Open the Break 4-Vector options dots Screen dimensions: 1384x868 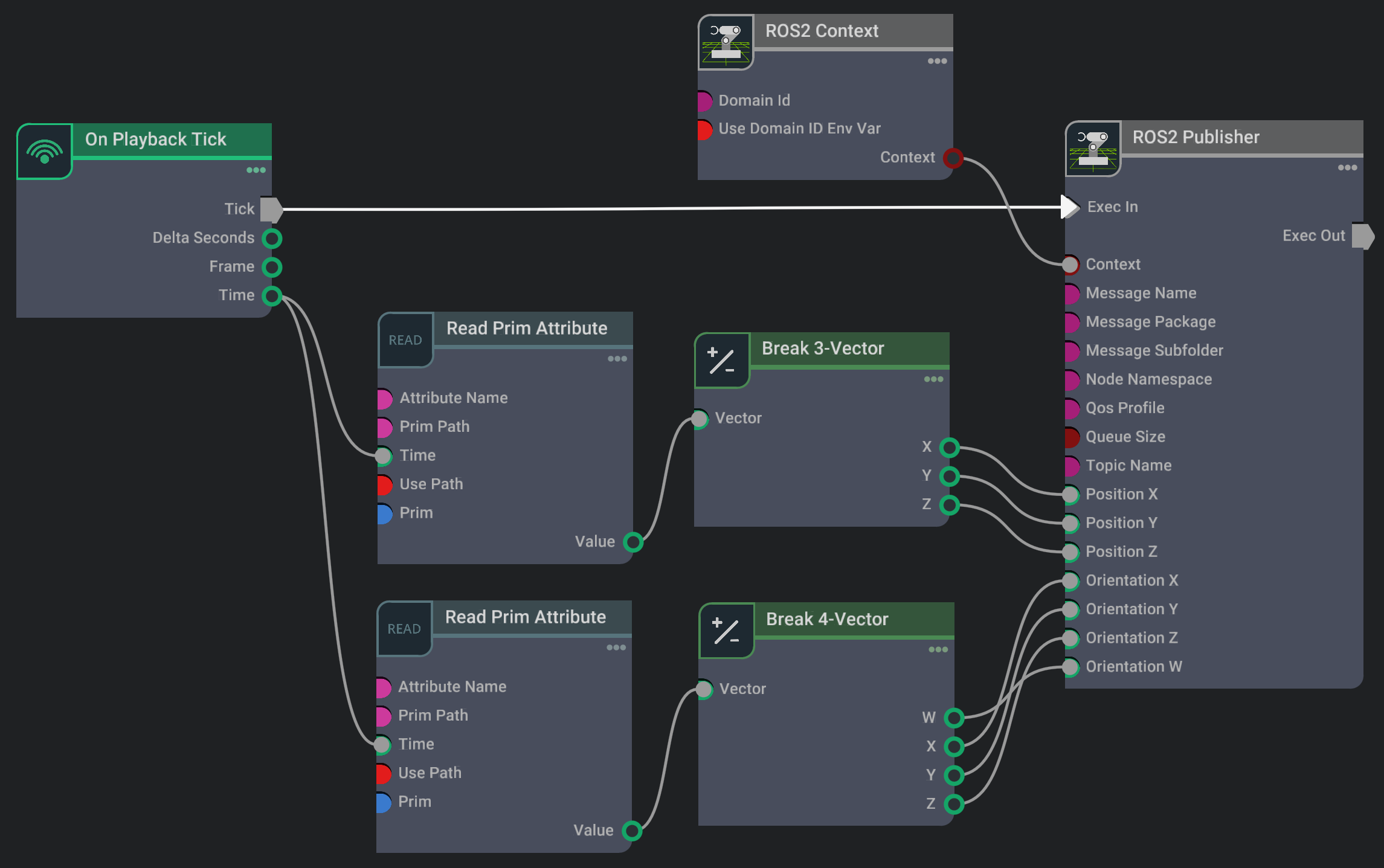938,650
